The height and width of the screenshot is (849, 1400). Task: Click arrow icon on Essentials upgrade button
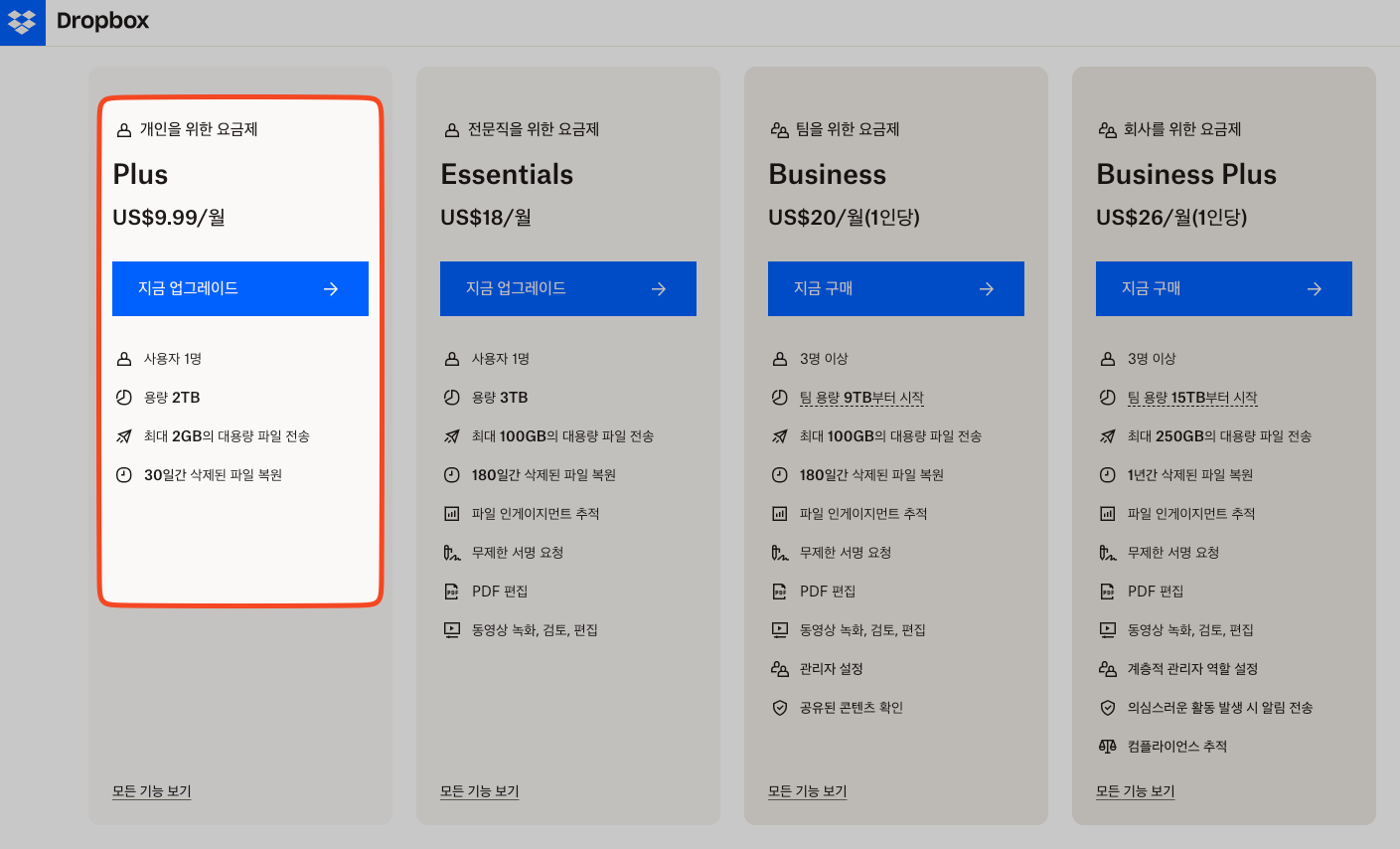[659, 289]
